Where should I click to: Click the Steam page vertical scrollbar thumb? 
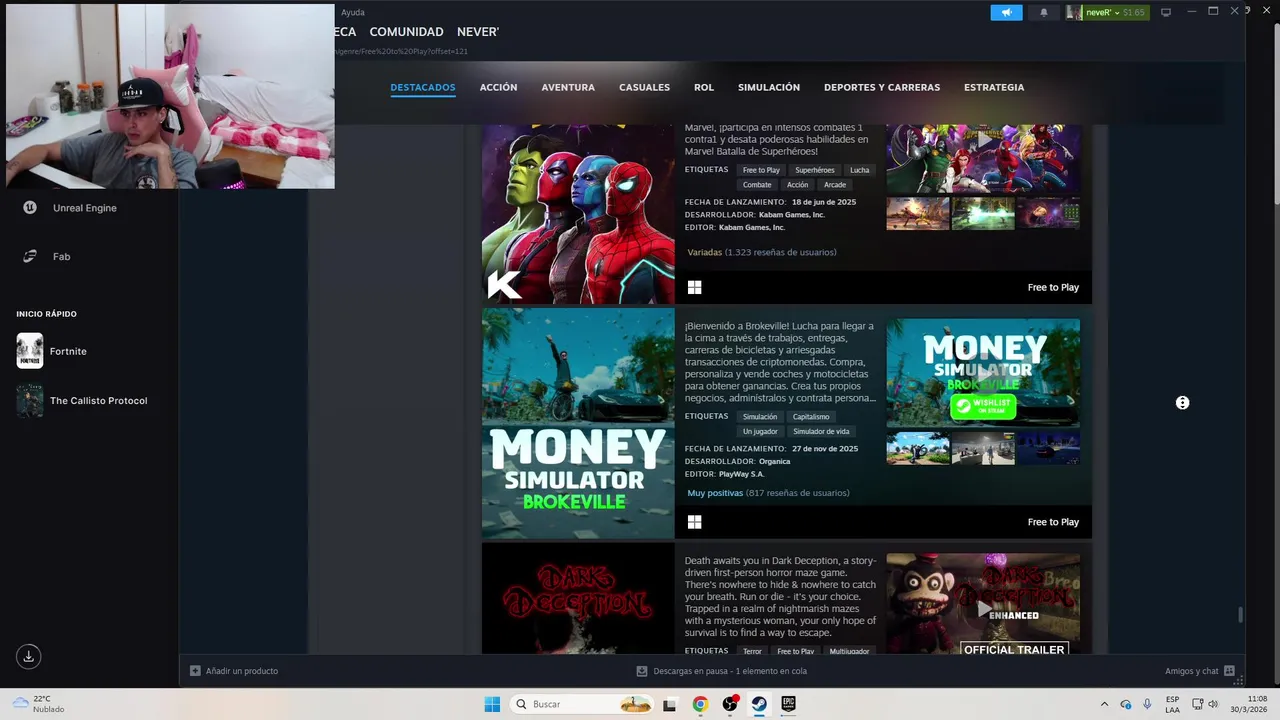tap(1241, 615)
